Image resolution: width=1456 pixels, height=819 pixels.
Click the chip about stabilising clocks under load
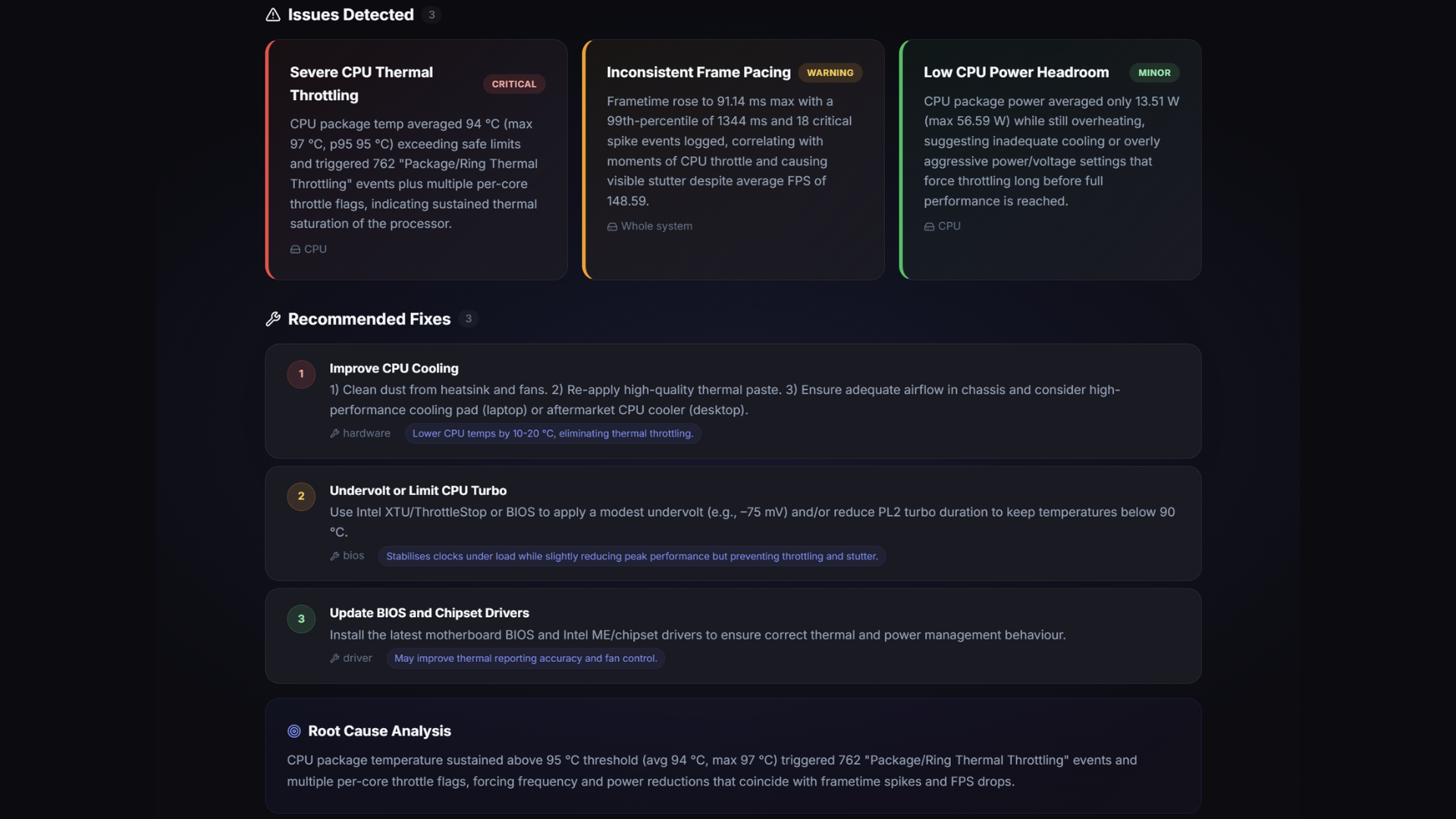click(631, 556)
